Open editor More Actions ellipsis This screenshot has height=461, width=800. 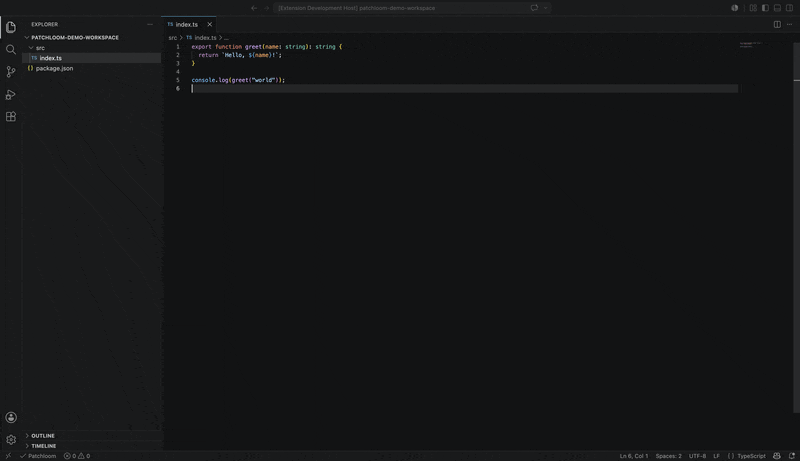(789, 24)
